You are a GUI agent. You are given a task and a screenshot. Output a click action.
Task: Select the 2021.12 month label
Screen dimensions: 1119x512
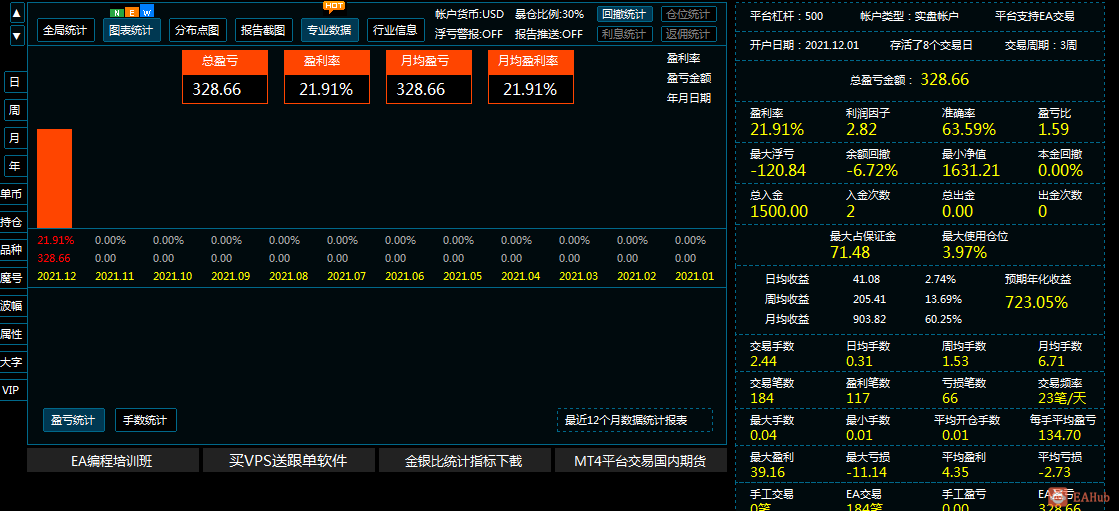point(54,276)
